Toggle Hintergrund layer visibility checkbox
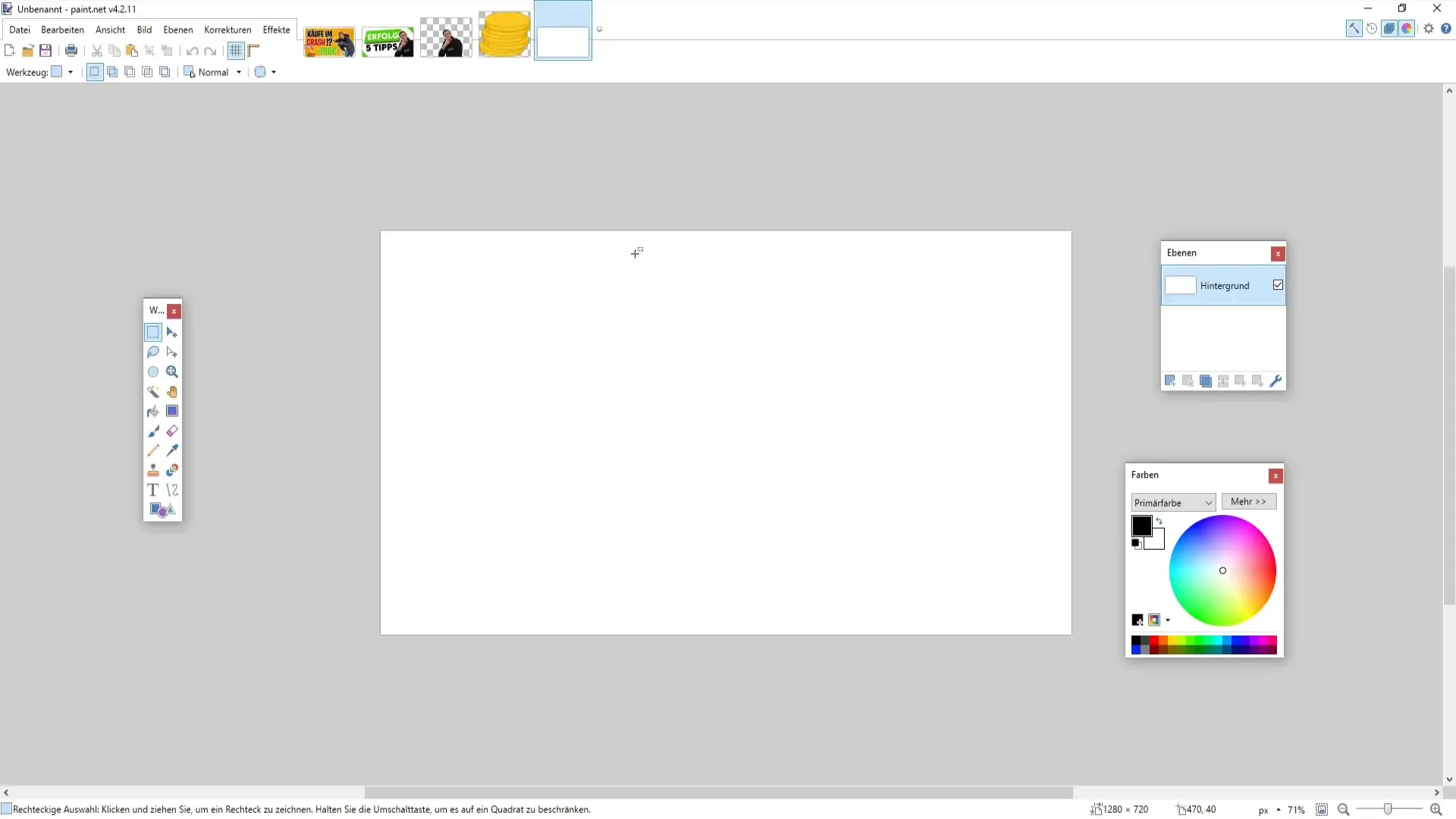Image resolution: width=1456 pixels, height=819 pixels. [x=1278, y=285]
